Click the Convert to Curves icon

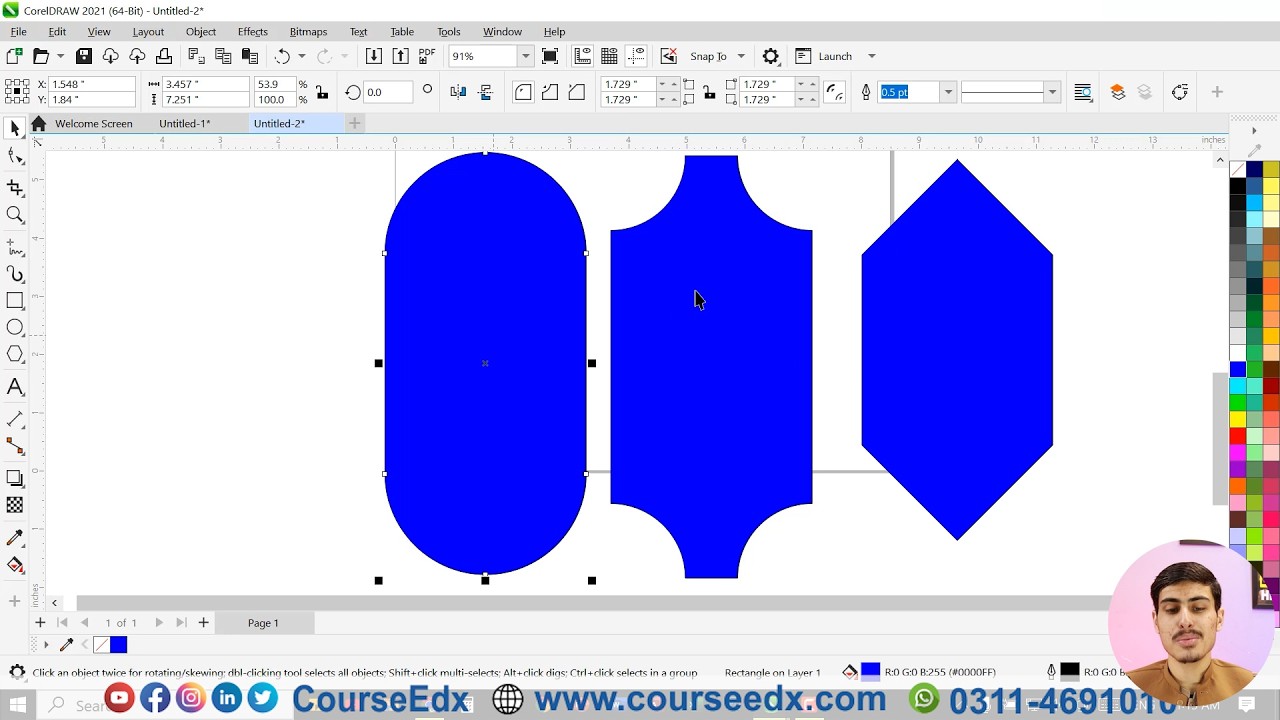[x=1180, y=92]
